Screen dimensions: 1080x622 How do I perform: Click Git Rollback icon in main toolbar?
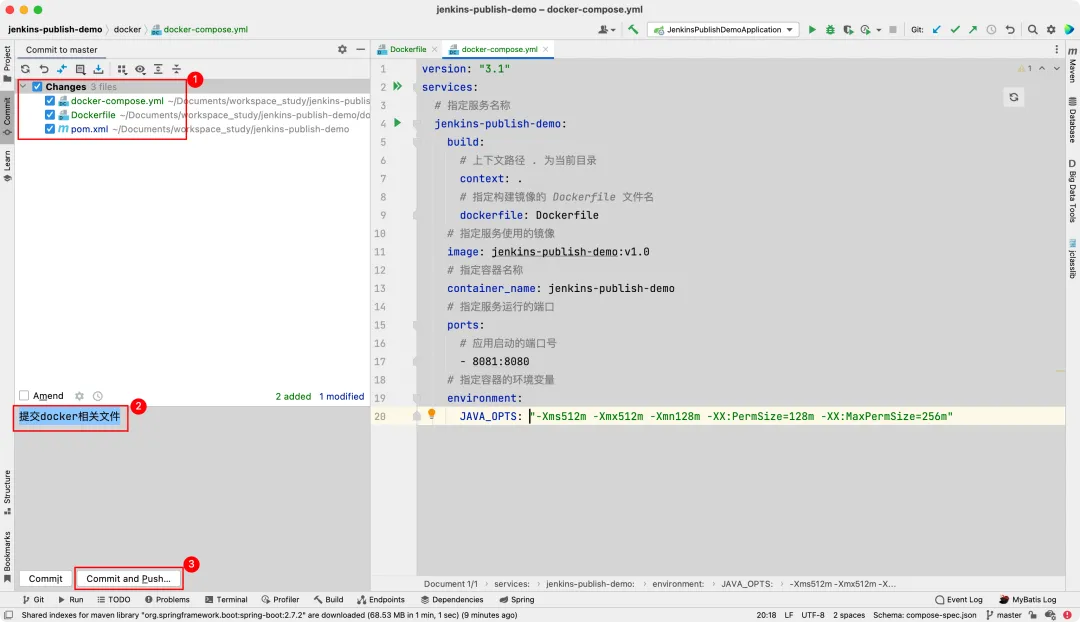point(1010,30)
